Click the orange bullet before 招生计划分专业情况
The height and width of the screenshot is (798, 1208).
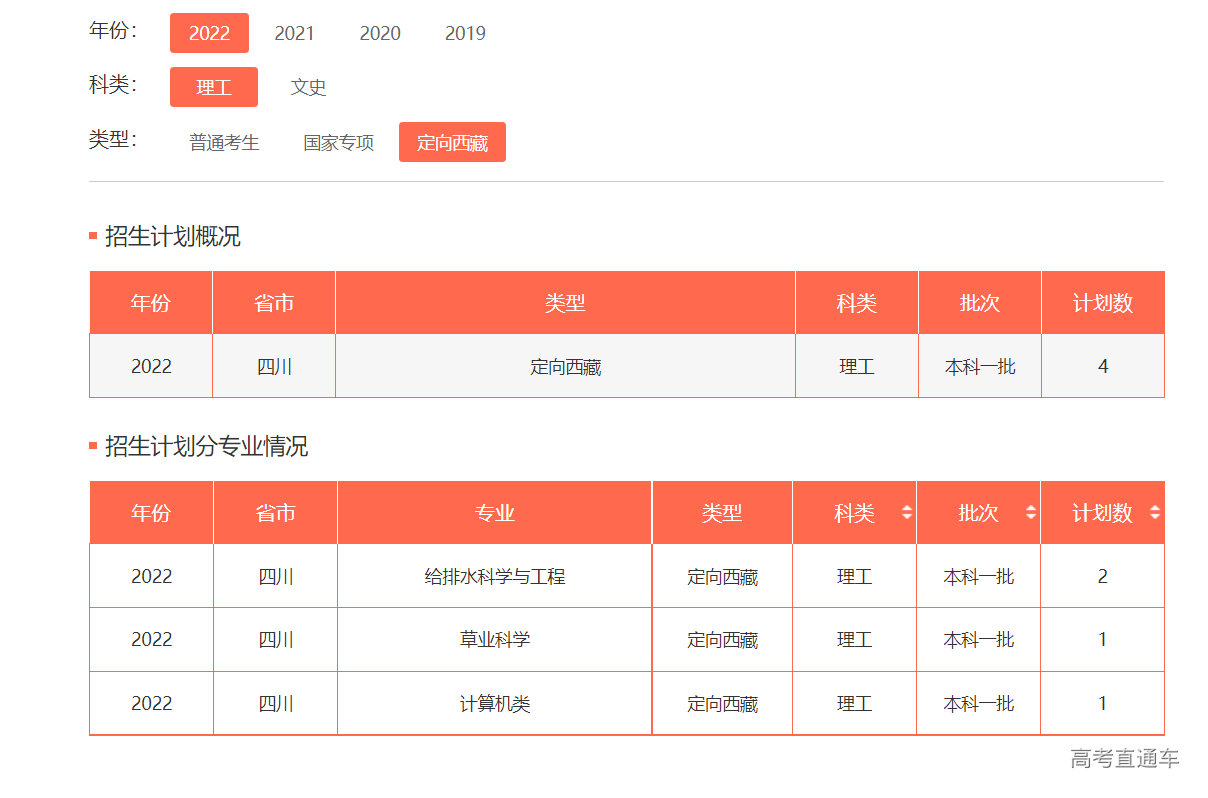[90, 447]
